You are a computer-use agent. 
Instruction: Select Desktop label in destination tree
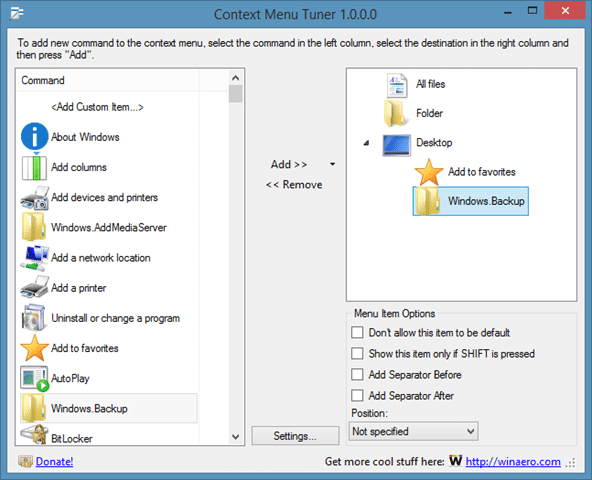coord(434,142)
